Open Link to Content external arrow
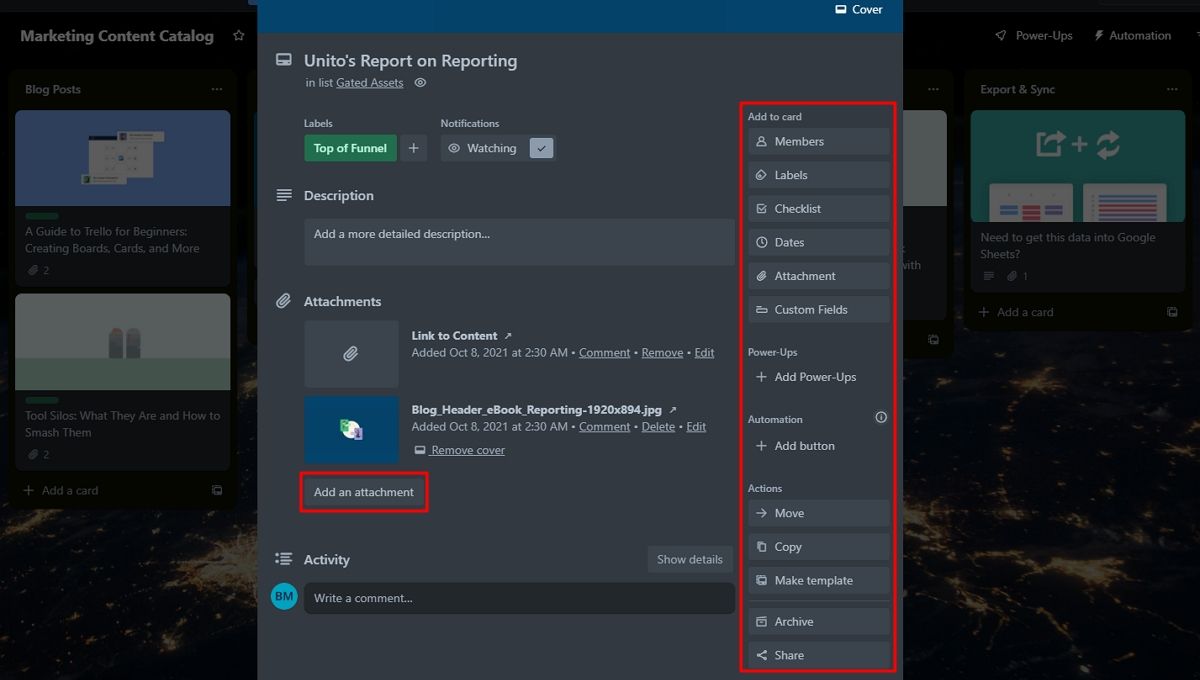This screenshot has height=680, width=1200. 508,336
